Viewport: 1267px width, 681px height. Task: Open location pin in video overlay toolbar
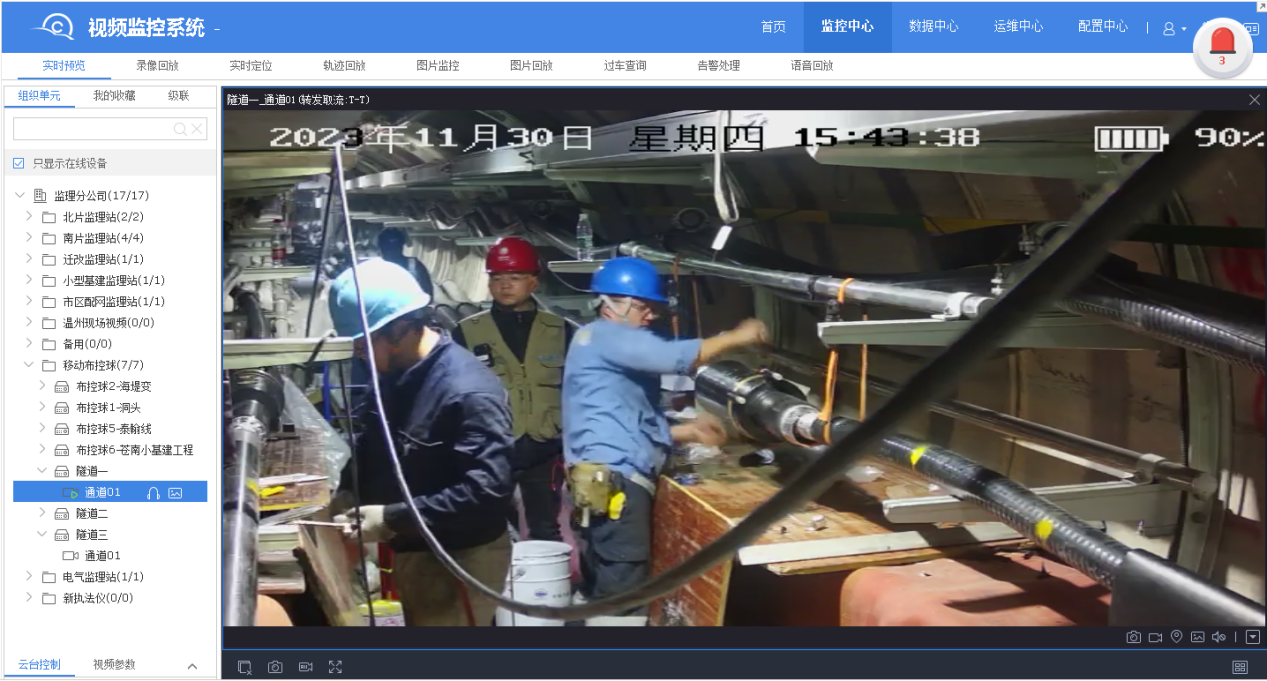(1176, 637)
